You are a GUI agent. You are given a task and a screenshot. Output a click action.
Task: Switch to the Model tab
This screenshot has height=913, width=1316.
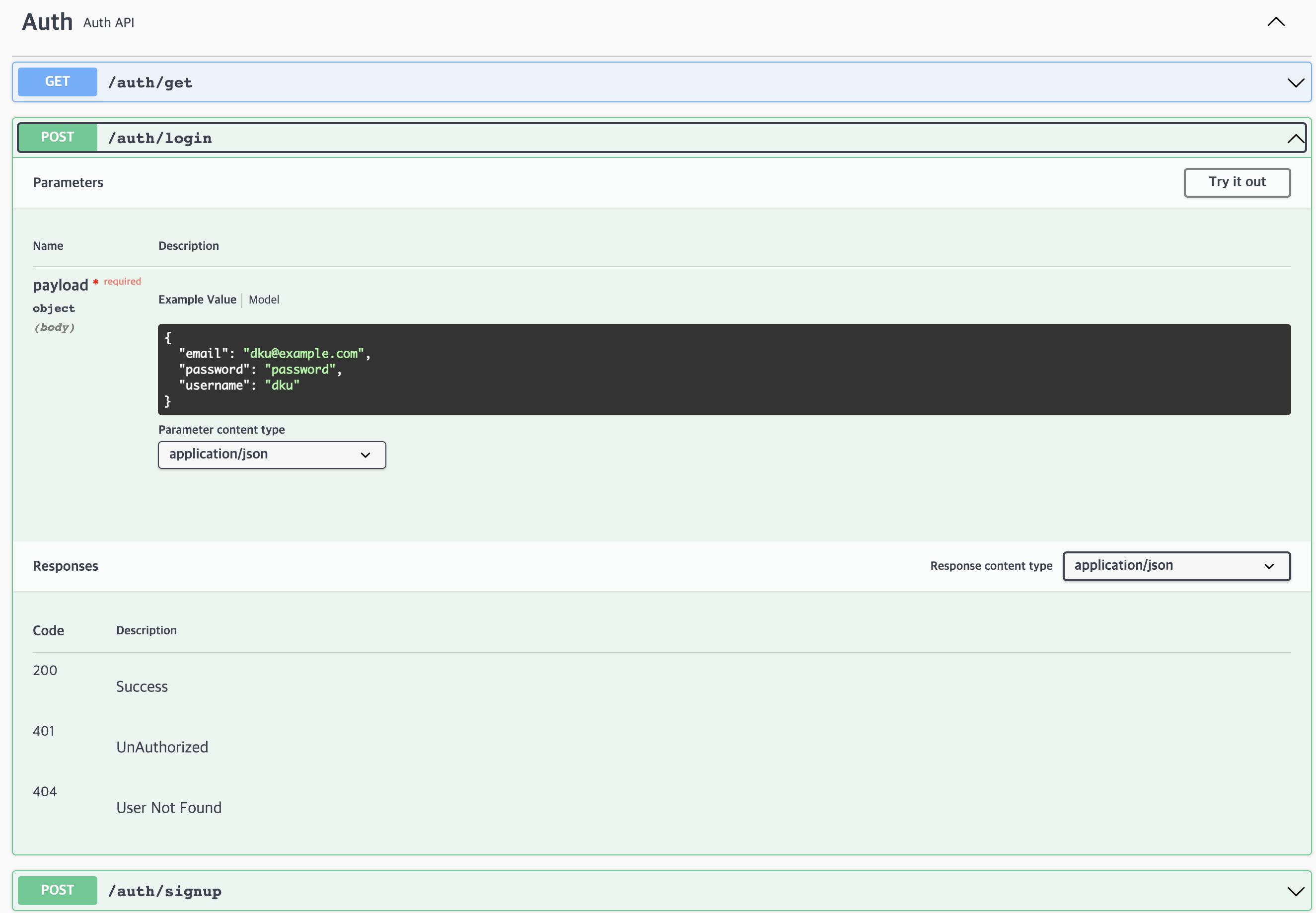(x=264, y=300)
